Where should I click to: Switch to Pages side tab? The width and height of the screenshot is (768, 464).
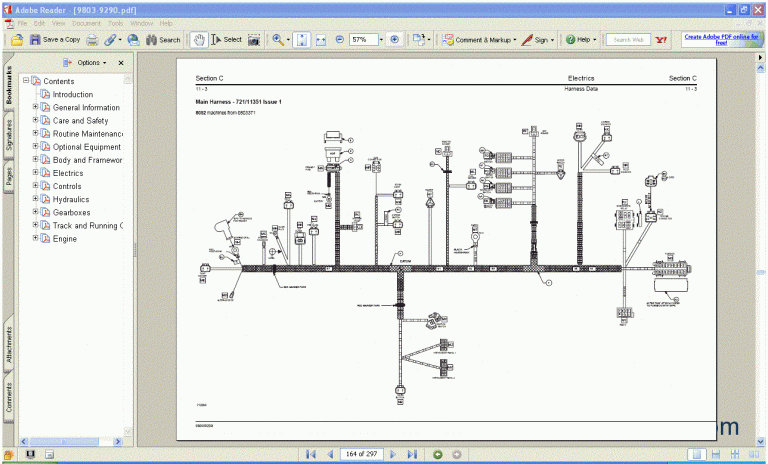(9, 176)
